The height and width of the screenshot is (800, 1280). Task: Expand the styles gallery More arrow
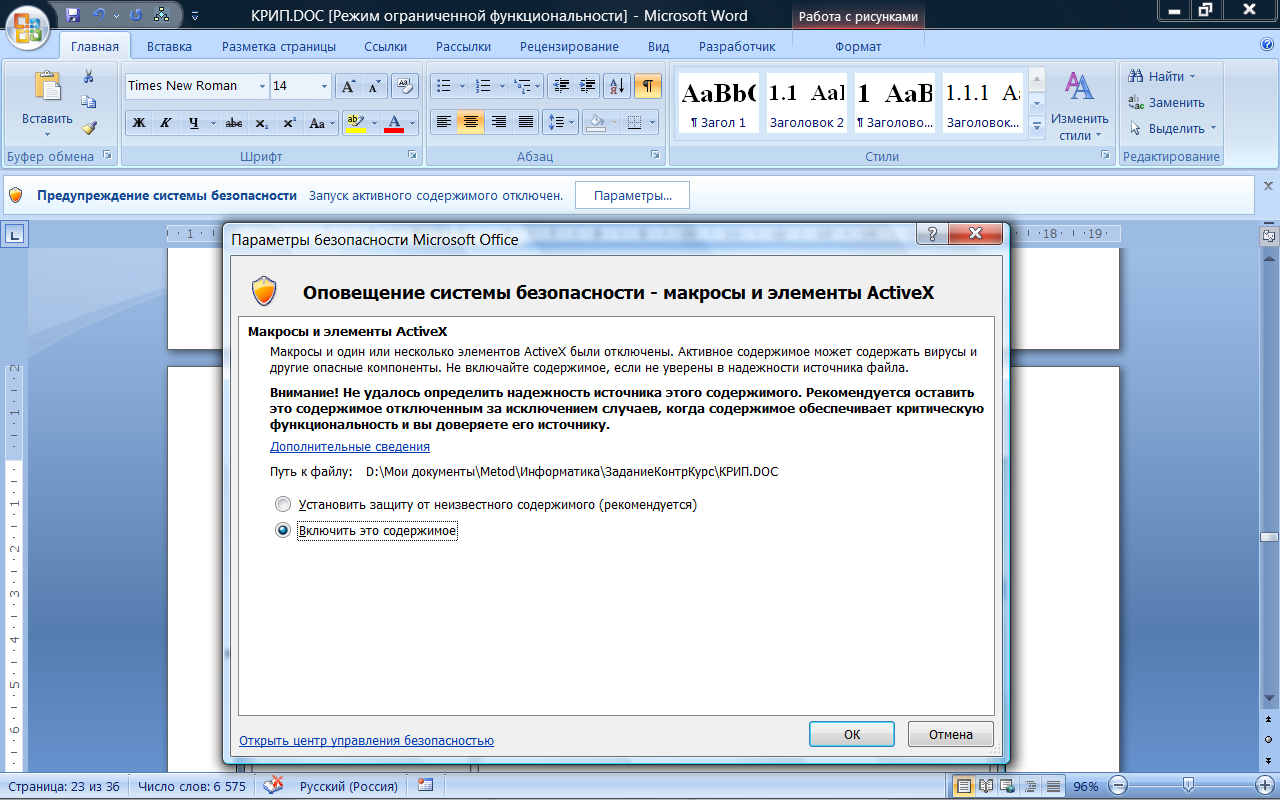pos(1037,126)
